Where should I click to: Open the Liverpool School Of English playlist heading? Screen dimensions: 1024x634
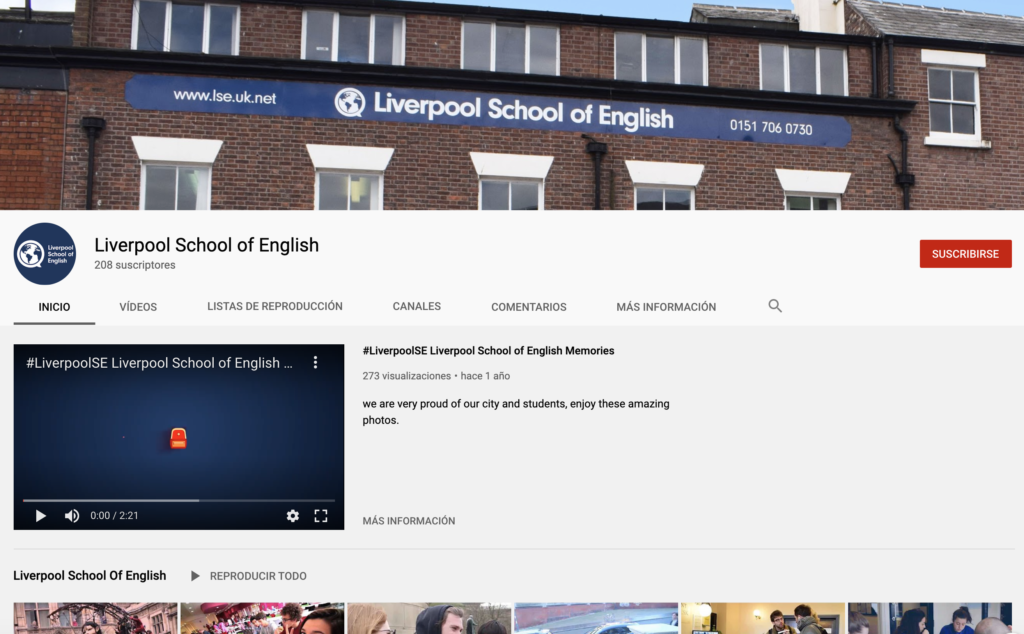[89, 575]
